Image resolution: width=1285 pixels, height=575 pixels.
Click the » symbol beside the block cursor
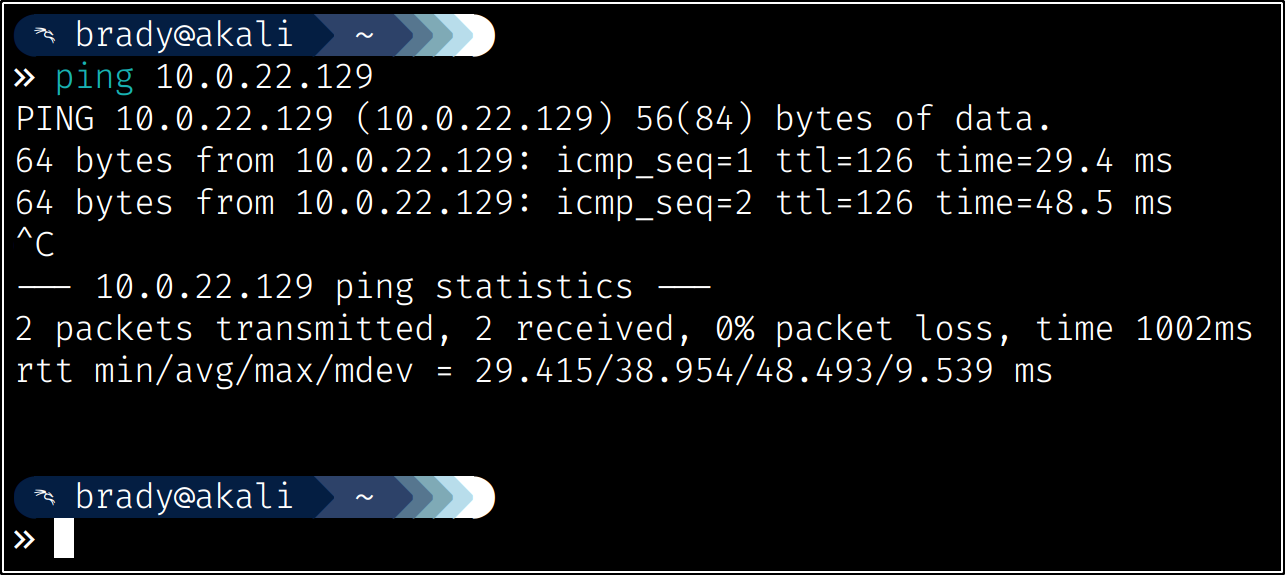[25, 540]
